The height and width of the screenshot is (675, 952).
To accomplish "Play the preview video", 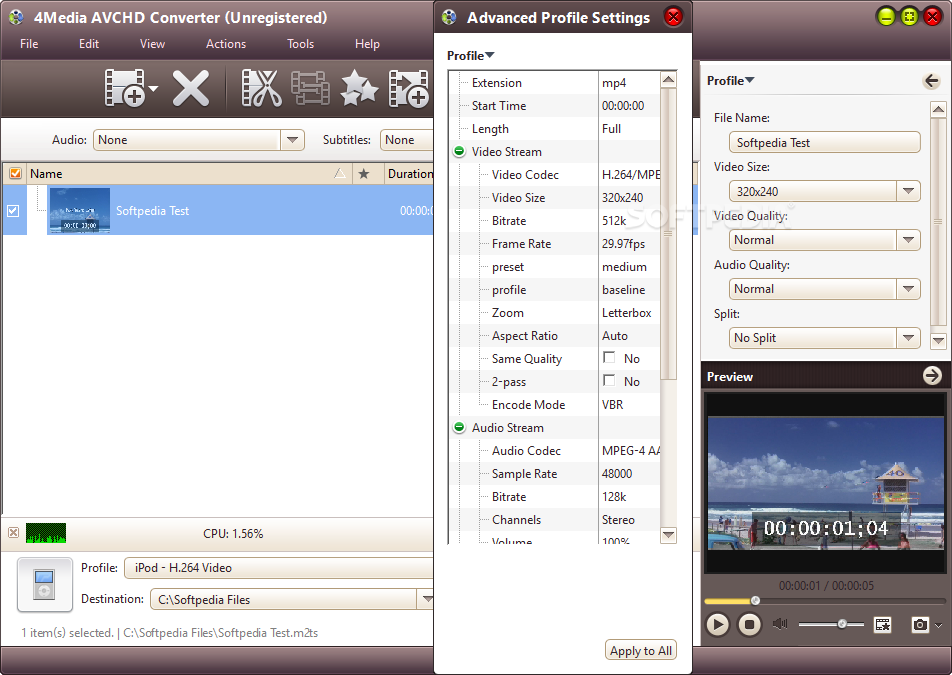I will point(717,624).
